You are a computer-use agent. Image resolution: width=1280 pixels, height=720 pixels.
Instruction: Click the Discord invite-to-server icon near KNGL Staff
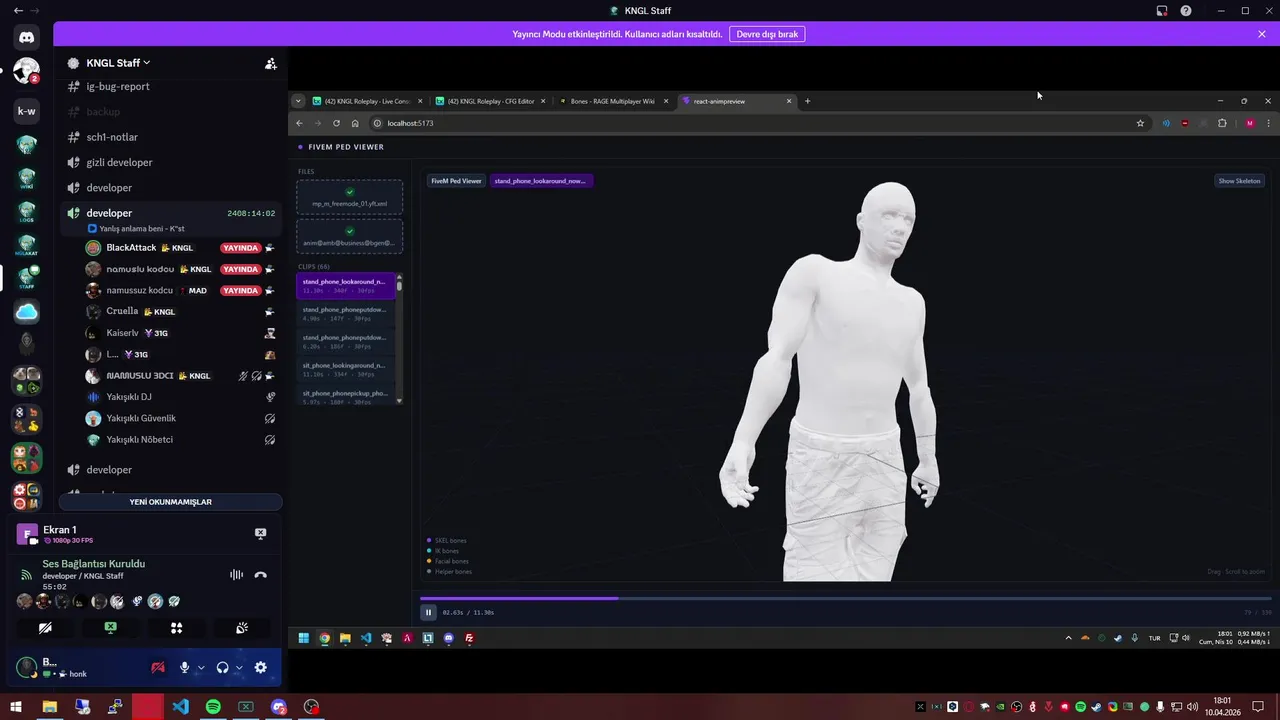[270, 63]
